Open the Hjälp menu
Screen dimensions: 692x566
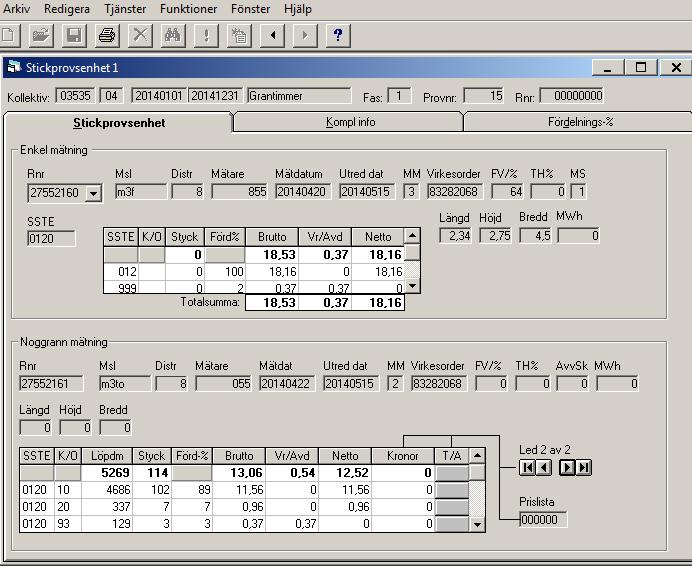tap(298, 9)
